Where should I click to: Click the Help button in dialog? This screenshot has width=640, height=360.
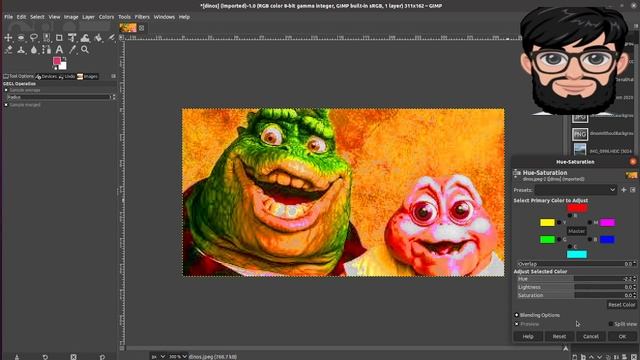[x=528, y=337]
